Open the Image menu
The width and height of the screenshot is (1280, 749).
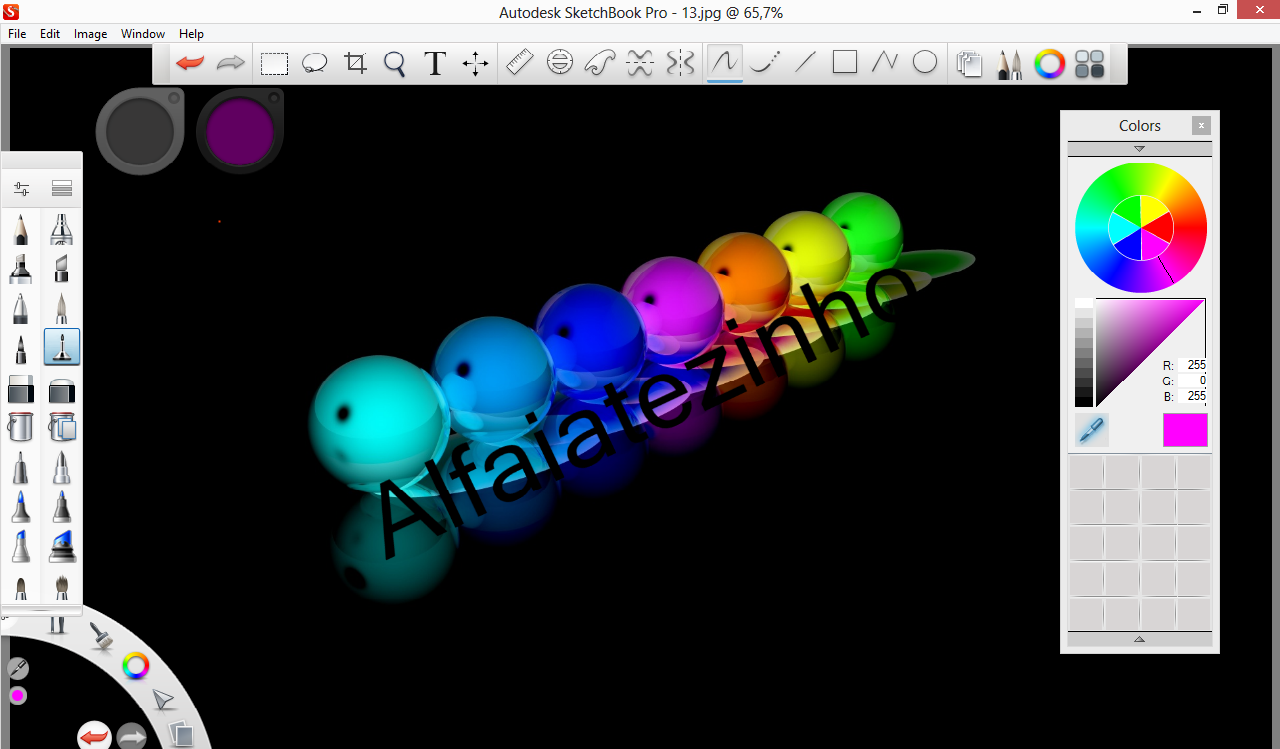tap(90, 33)
